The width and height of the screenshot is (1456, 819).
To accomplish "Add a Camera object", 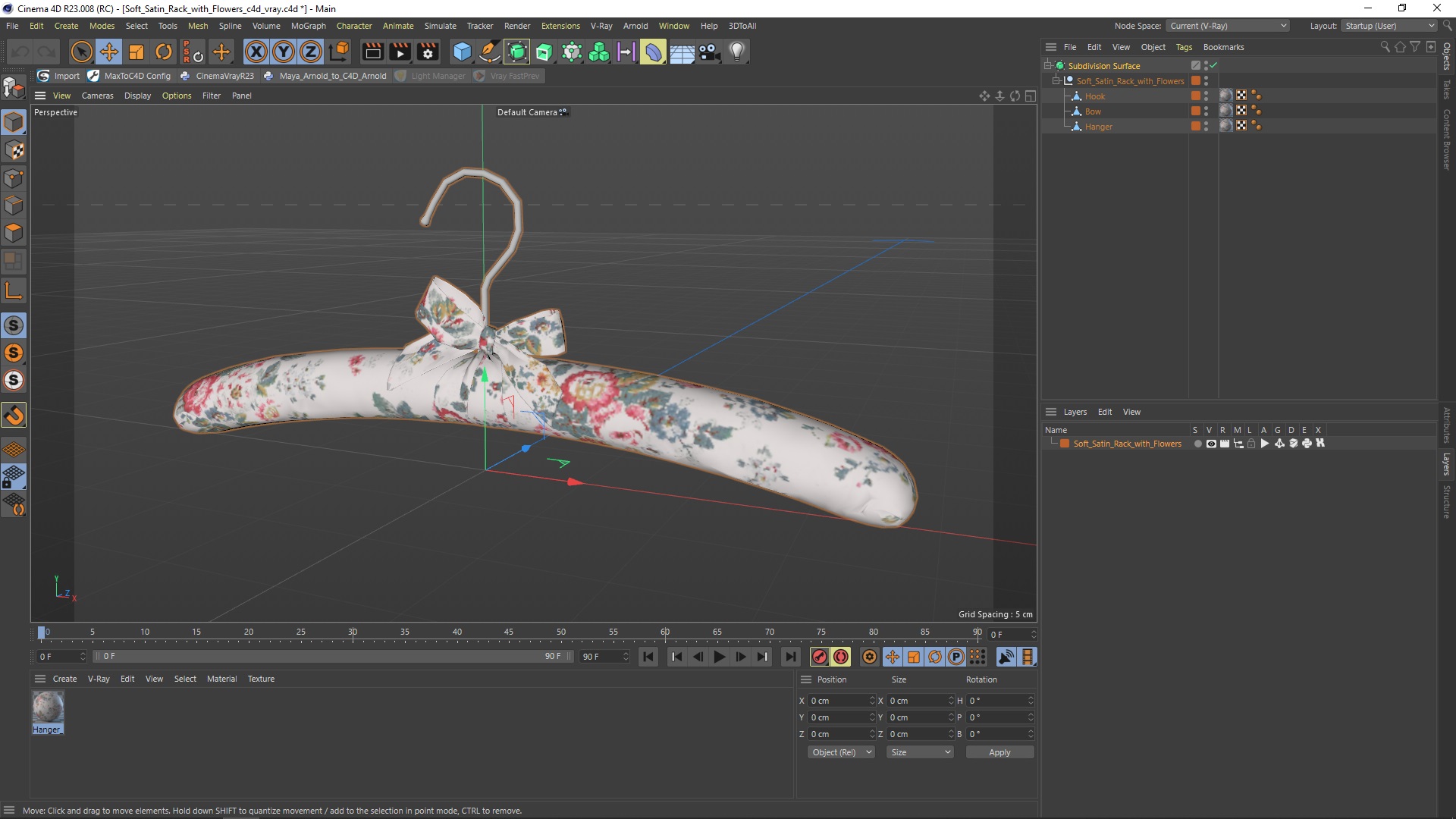I will tap(709, 52).
